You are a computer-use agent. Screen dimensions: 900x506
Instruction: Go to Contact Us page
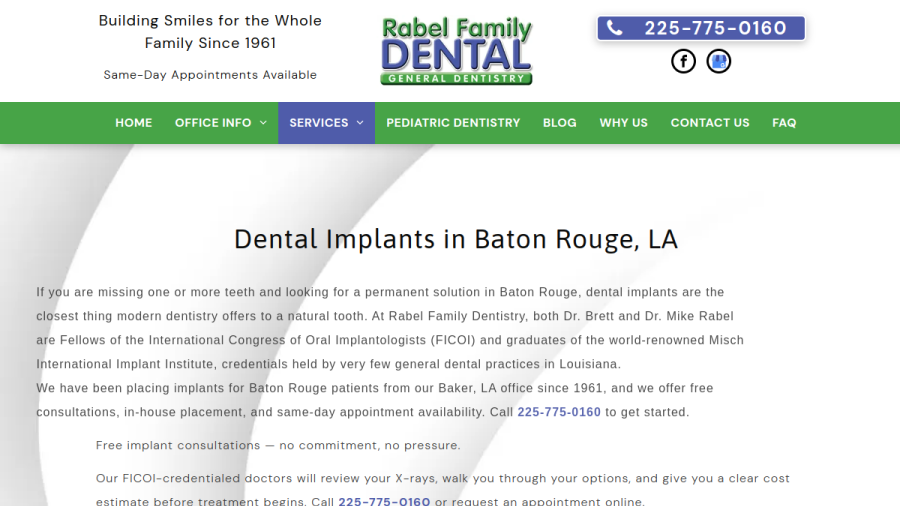point(710,123)
